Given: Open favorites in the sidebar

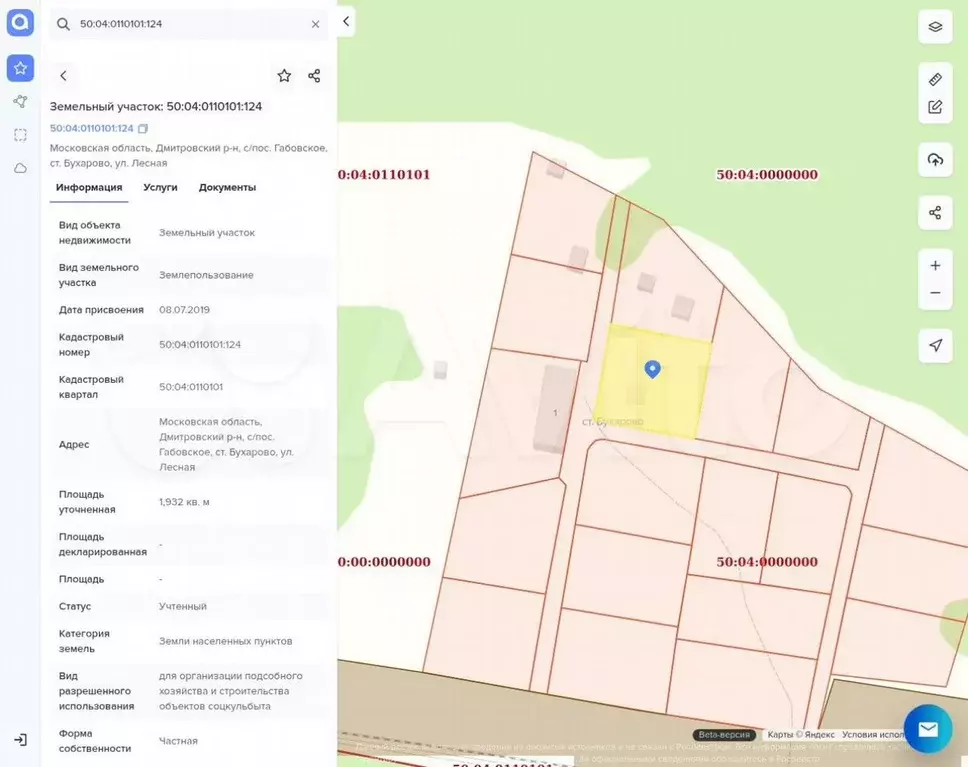Looking at the screenshot, I should coord(20,68).
